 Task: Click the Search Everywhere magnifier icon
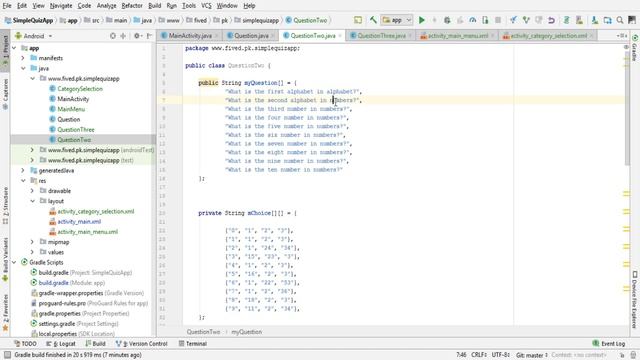(620, 20)
